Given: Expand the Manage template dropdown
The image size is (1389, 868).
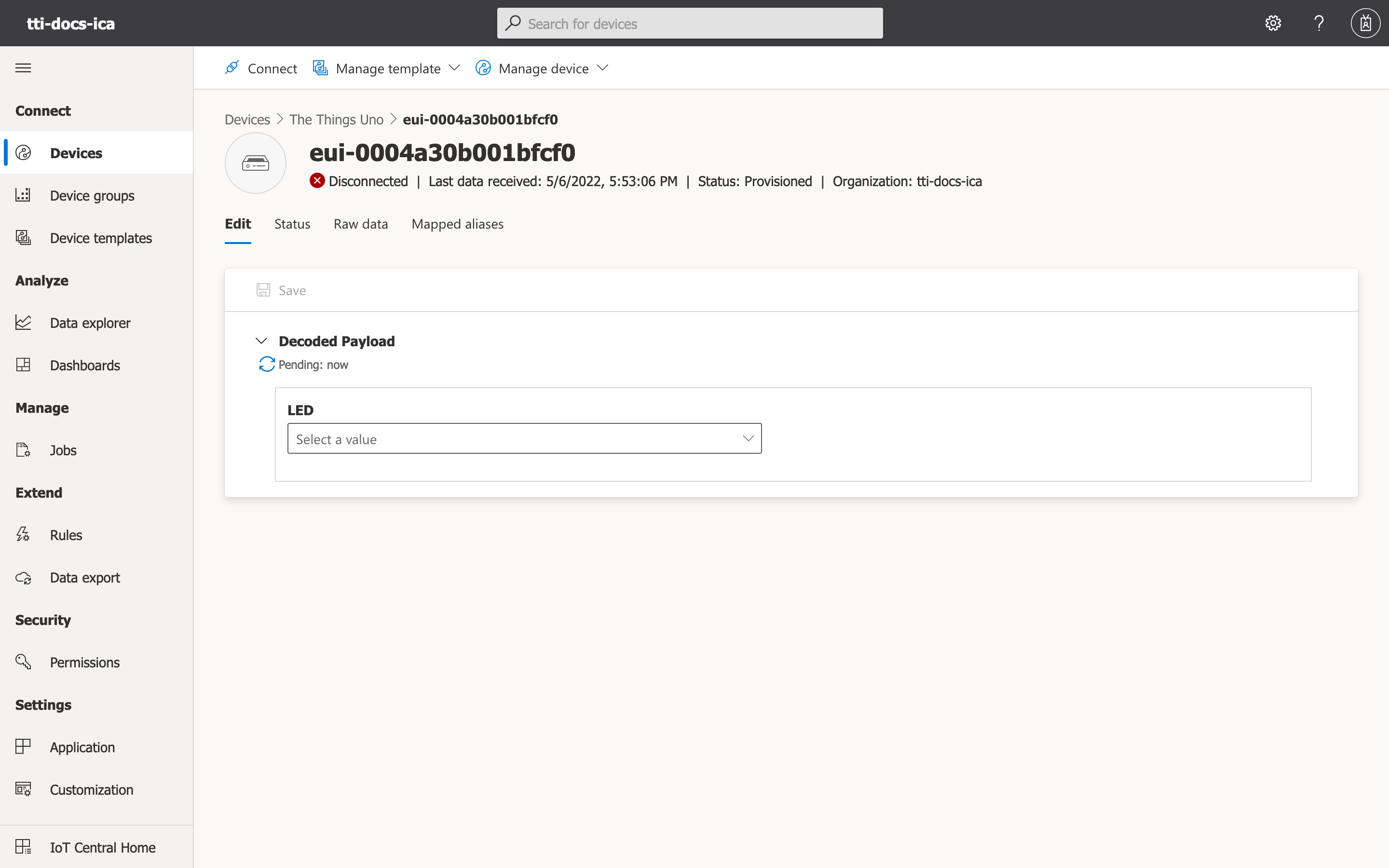Looking at the screenshot, I should pos(388,68).
